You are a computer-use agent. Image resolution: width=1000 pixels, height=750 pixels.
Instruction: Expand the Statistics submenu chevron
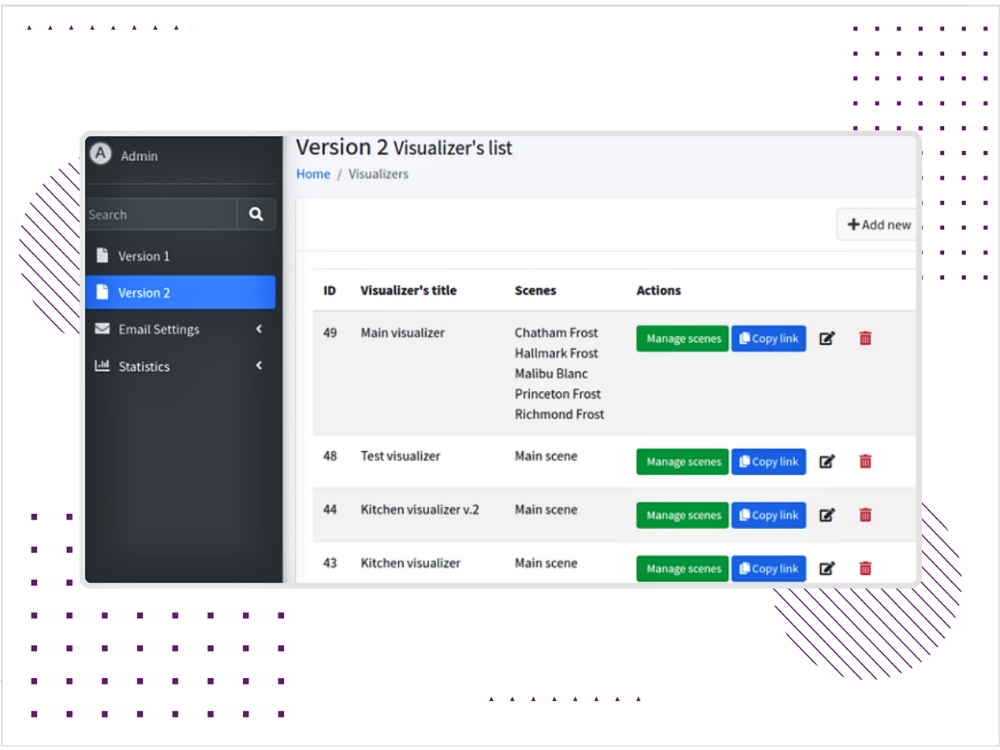[x=259, y=365]
